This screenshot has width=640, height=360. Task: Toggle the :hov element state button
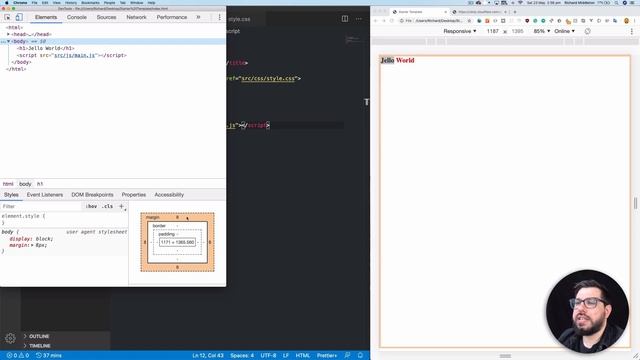tap(91, 207)
